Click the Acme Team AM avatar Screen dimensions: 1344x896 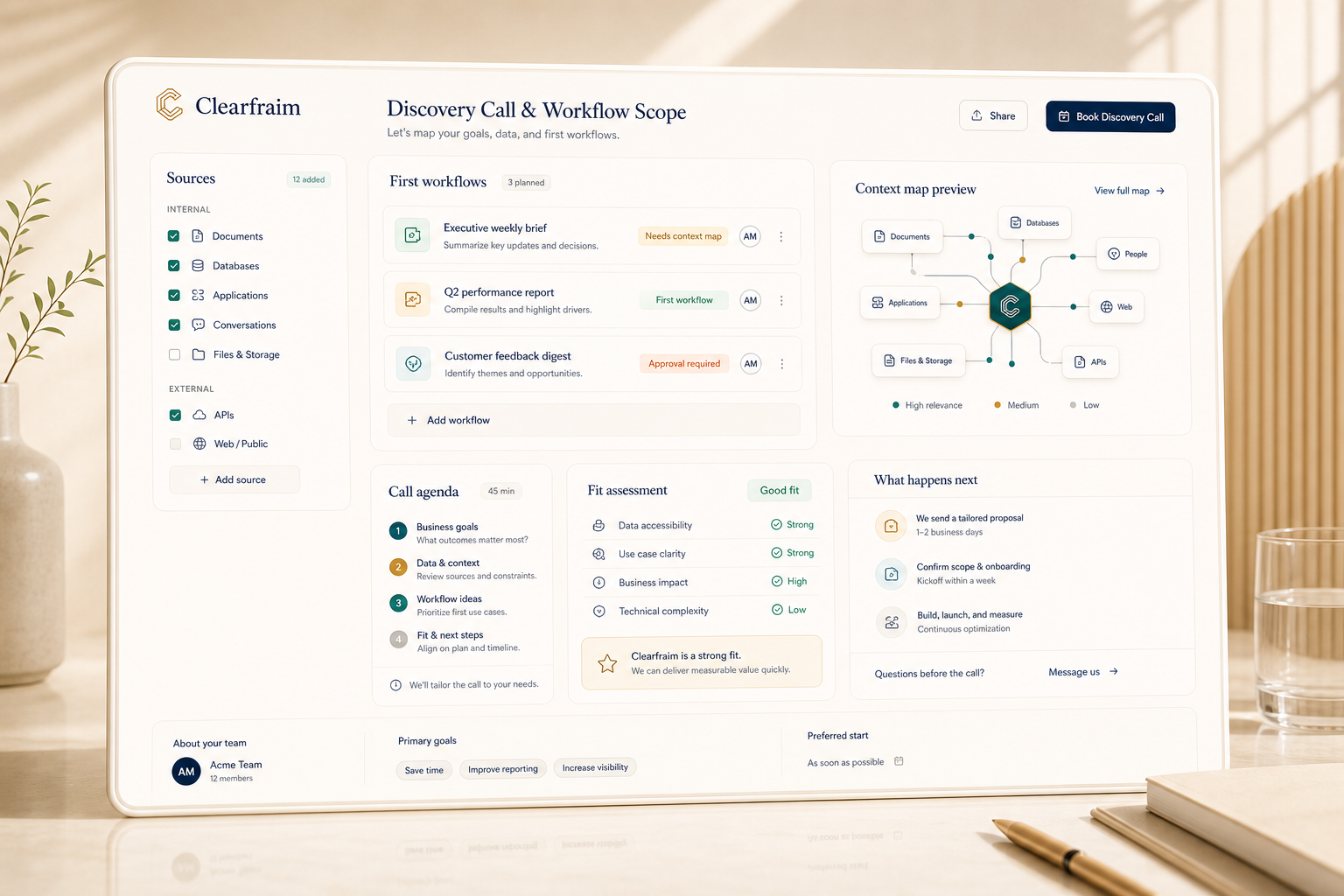[x=186, y=771]
